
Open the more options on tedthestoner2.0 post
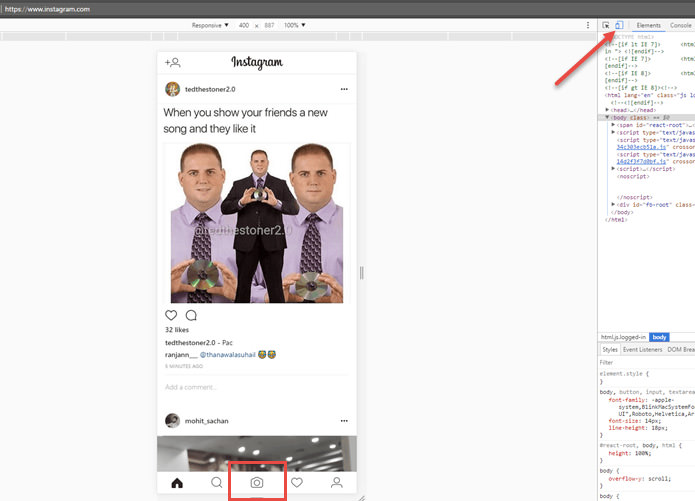[x=344, y=89]
